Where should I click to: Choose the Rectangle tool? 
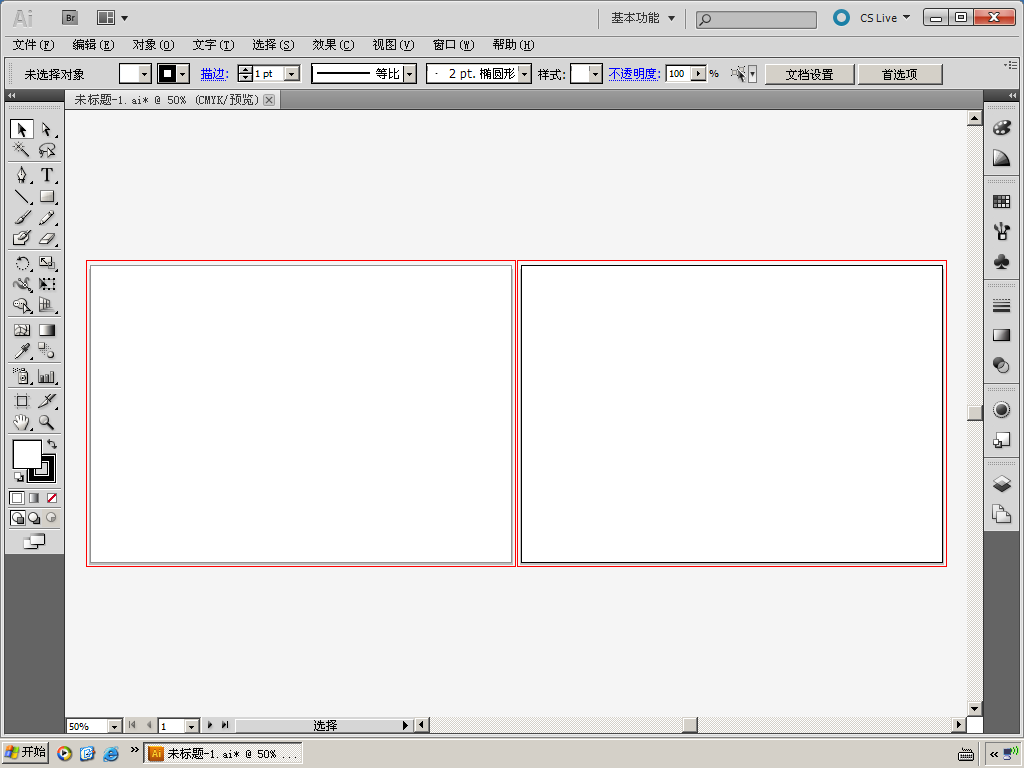click(x=46, y=196)
